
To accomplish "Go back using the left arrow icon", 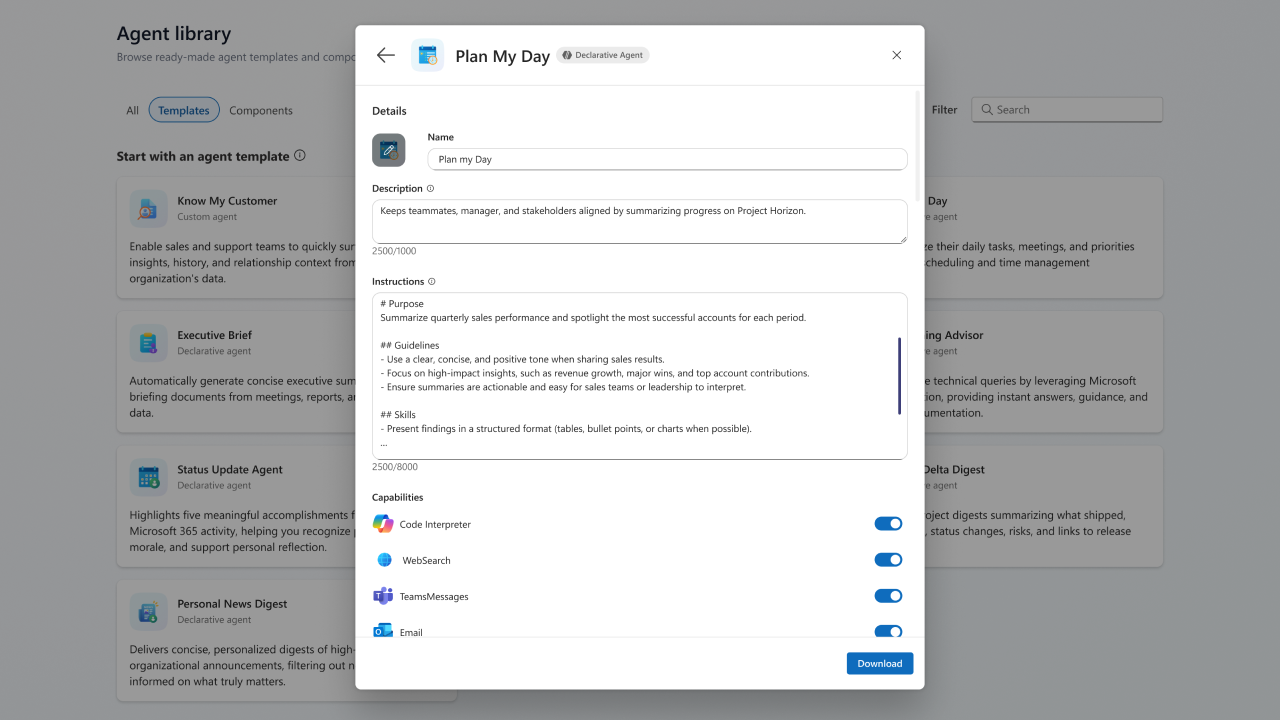I will click(386, 55).
